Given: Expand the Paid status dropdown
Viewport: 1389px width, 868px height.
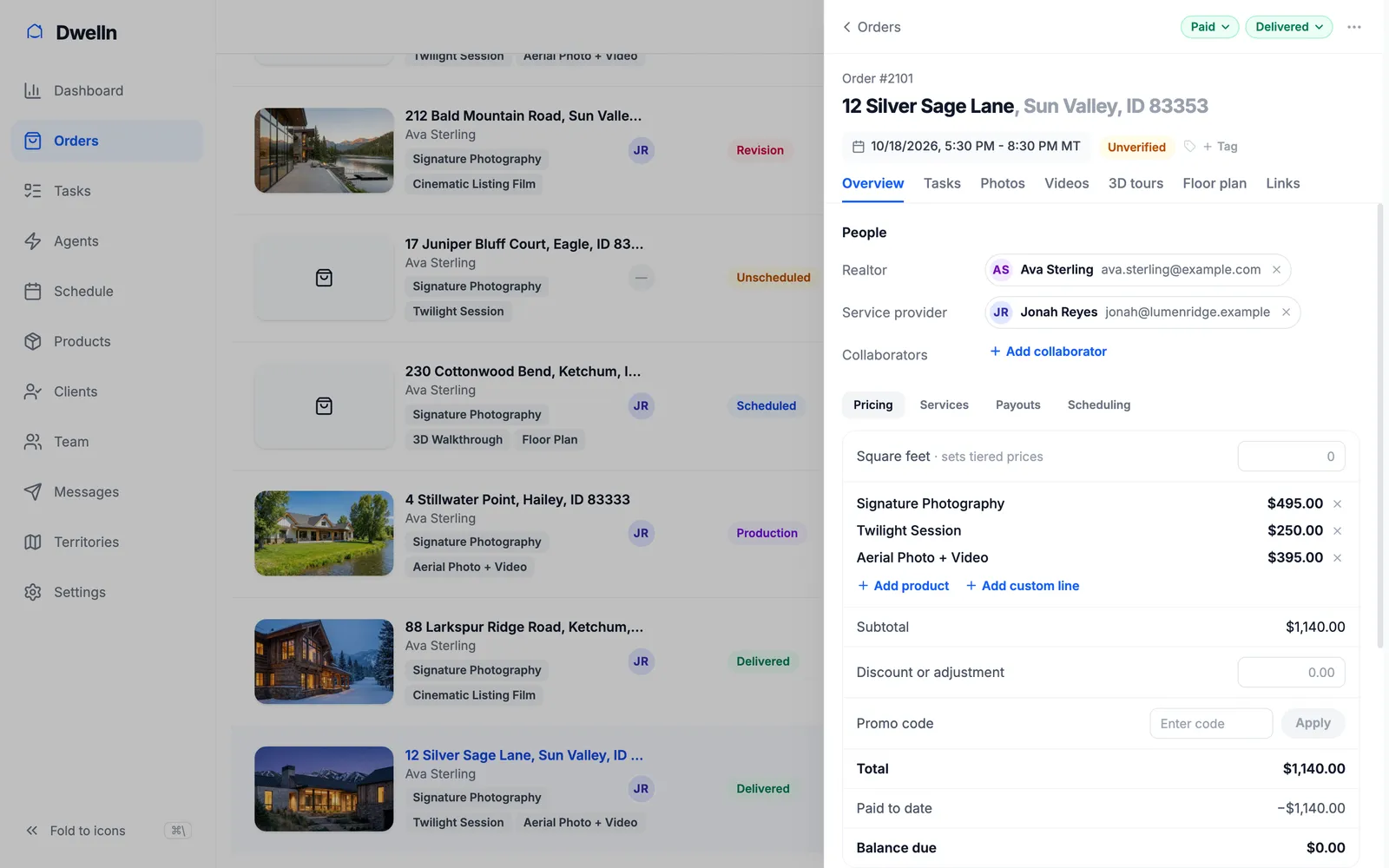Looking at the screenshot, I should (x=1209, y=27).
